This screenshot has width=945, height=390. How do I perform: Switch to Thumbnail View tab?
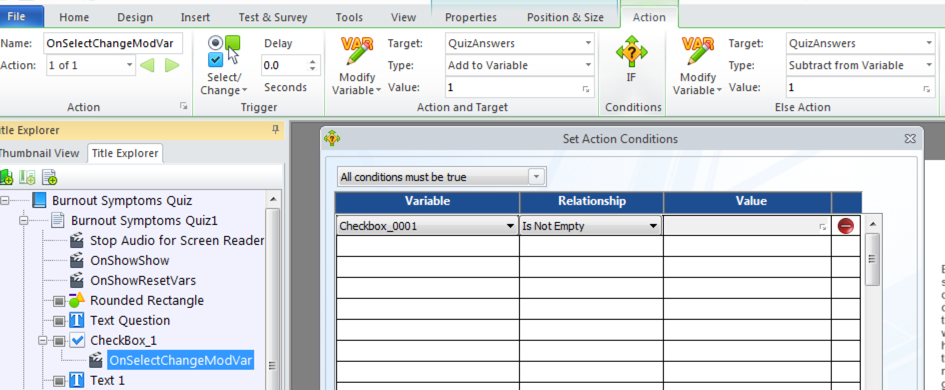click(x=39, y=153)
